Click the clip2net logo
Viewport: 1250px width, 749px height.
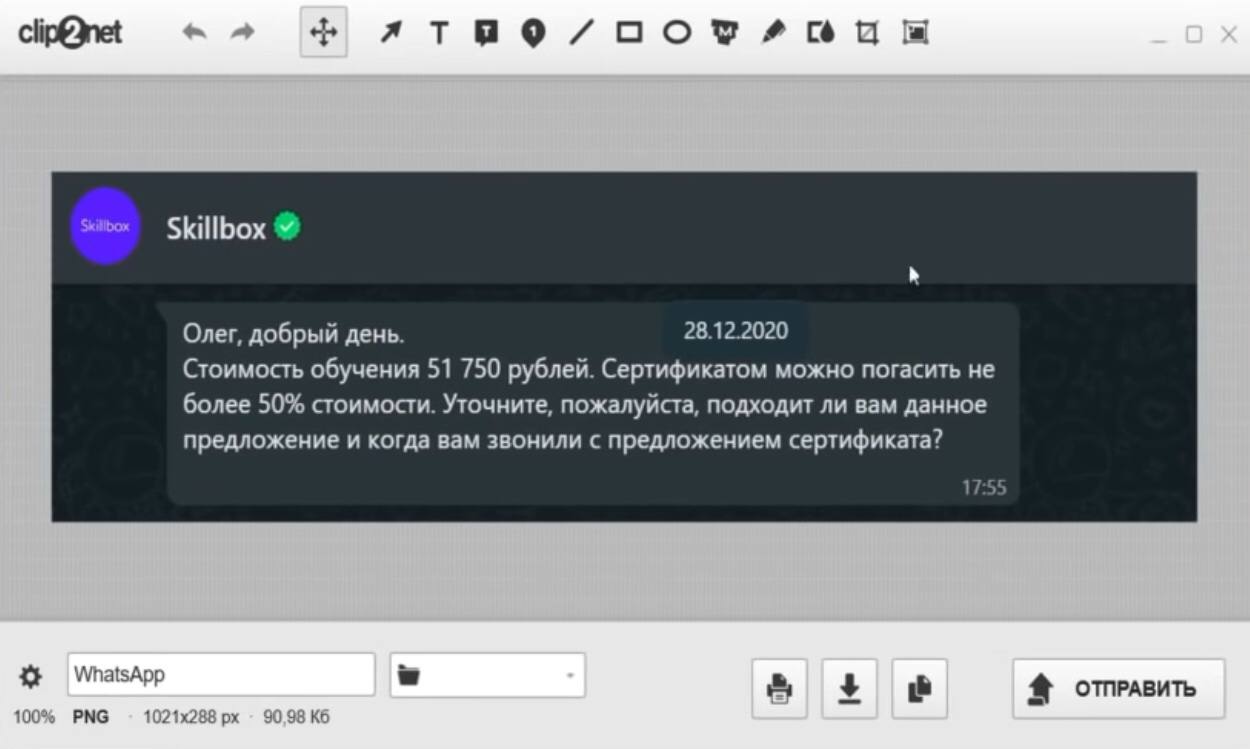[x=70, y=33]
